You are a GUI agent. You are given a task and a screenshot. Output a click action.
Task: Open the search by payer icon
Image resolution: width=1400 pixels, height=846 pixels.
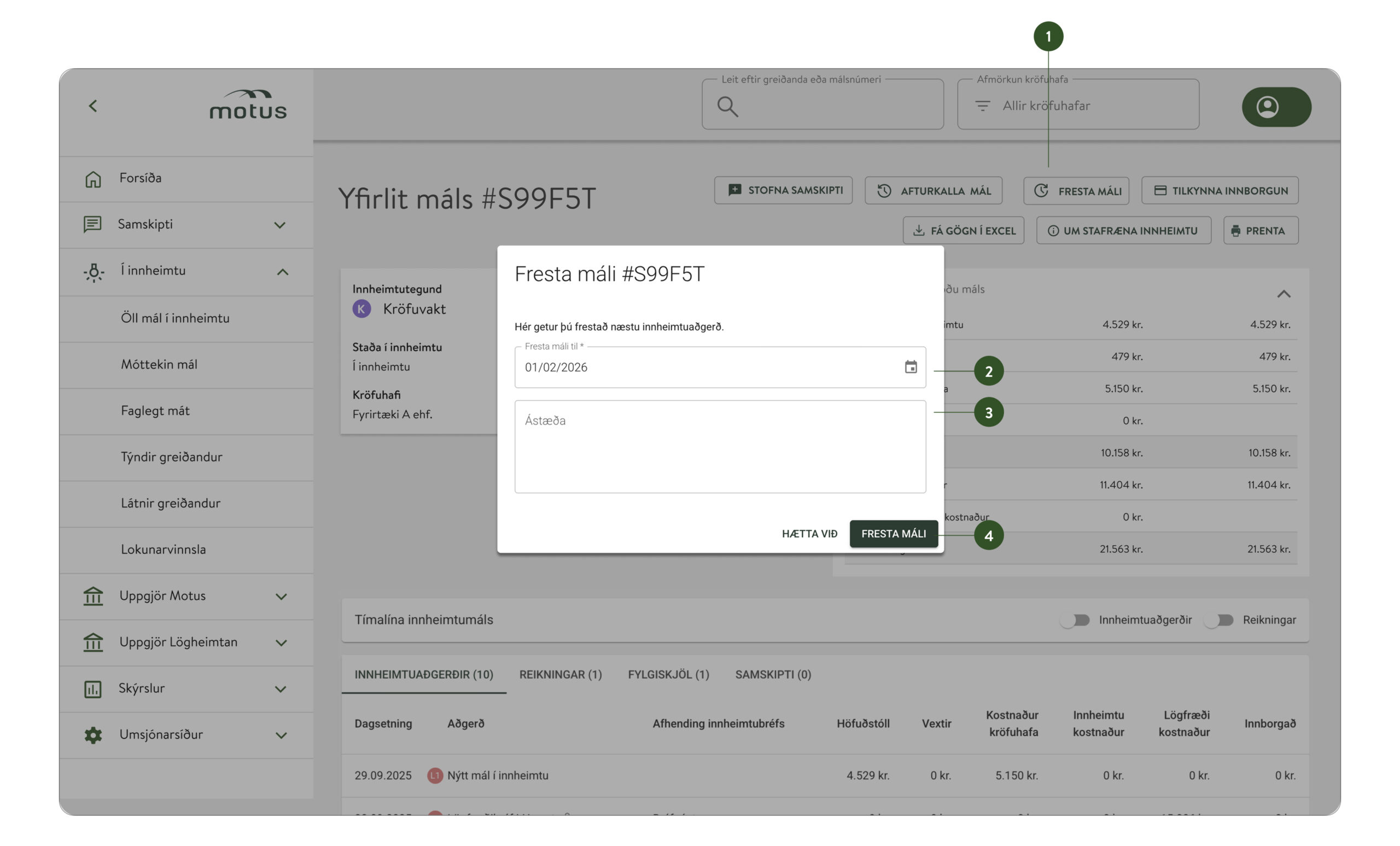pyautogui.click(x=728, y=106)
